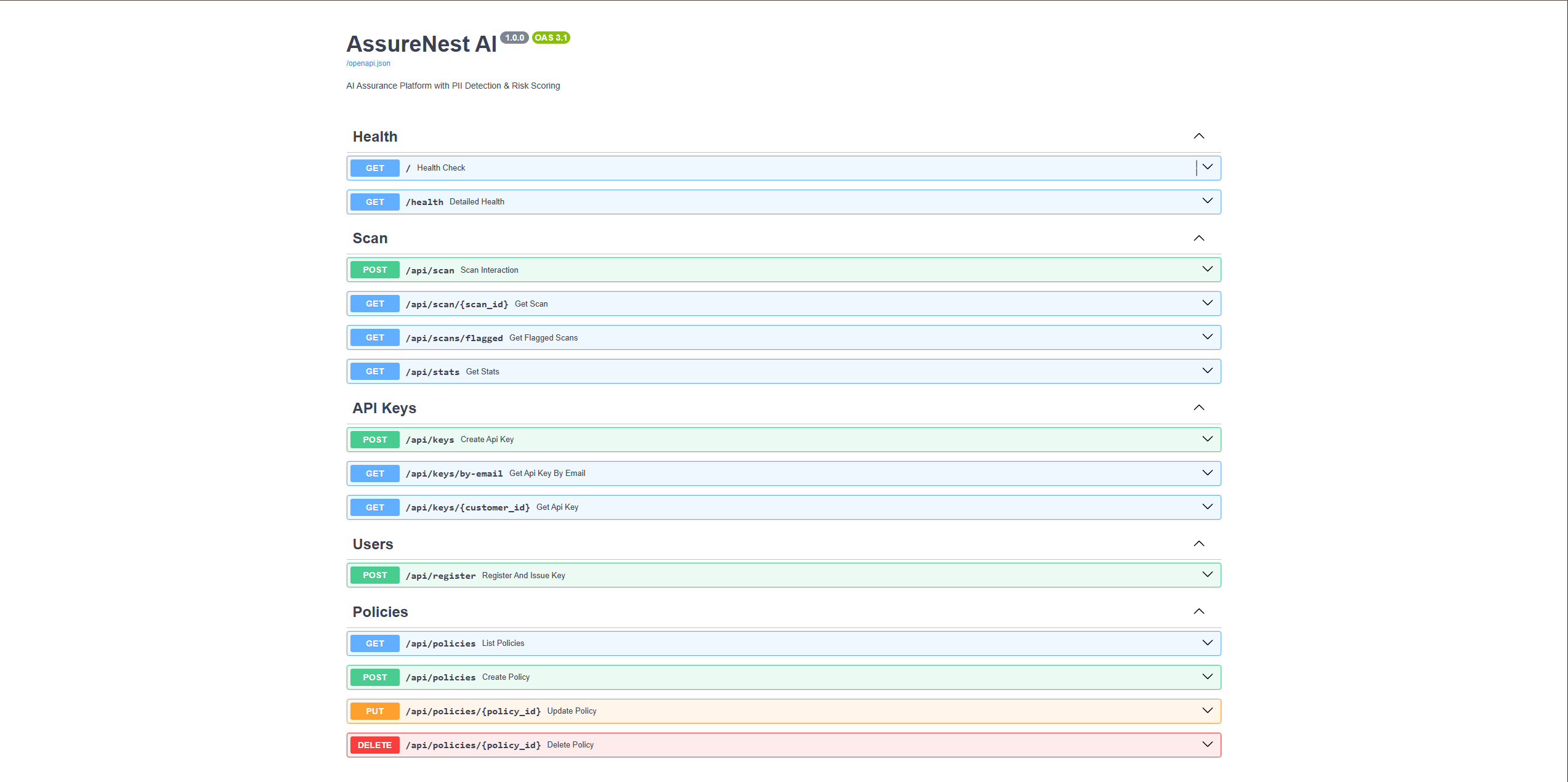This screenshot has height=782, width=1568.
Task: Expand the Get Api Key By Email arrow
Action: pos(1207,473)
